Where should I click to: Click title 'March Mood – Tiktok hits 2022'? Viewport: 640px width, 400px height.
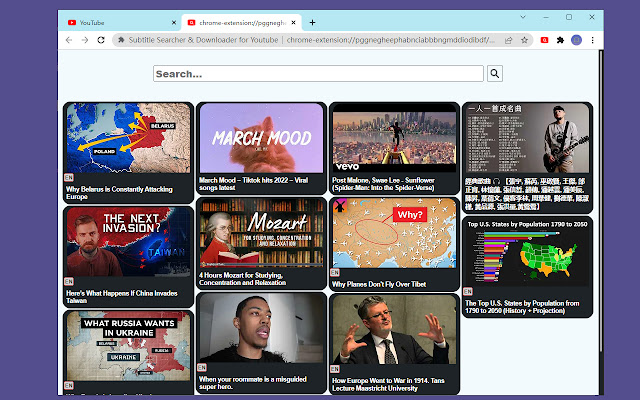(253, 184)
